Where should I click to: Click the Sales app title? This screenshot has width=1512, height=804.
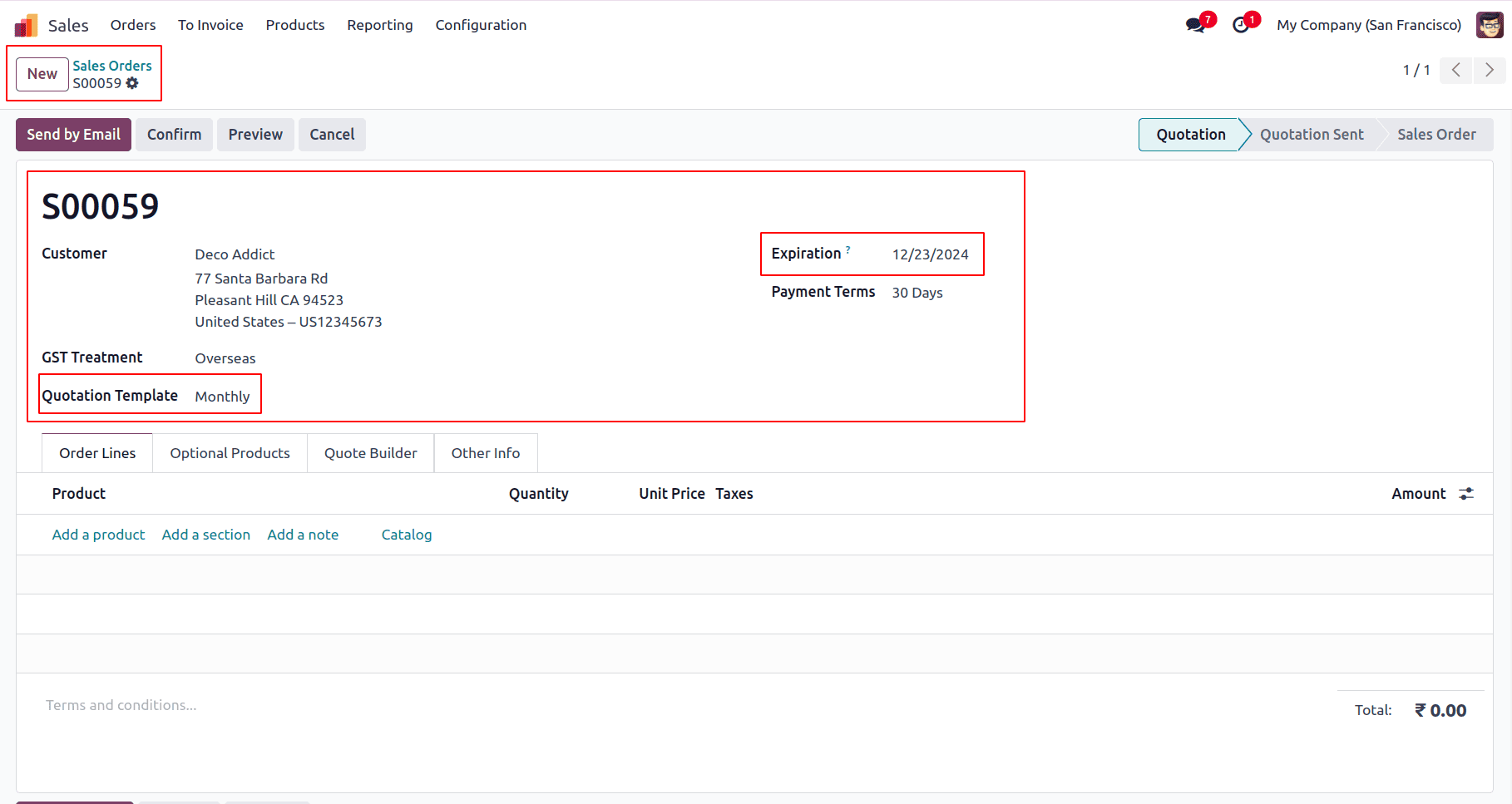(68, 25)
